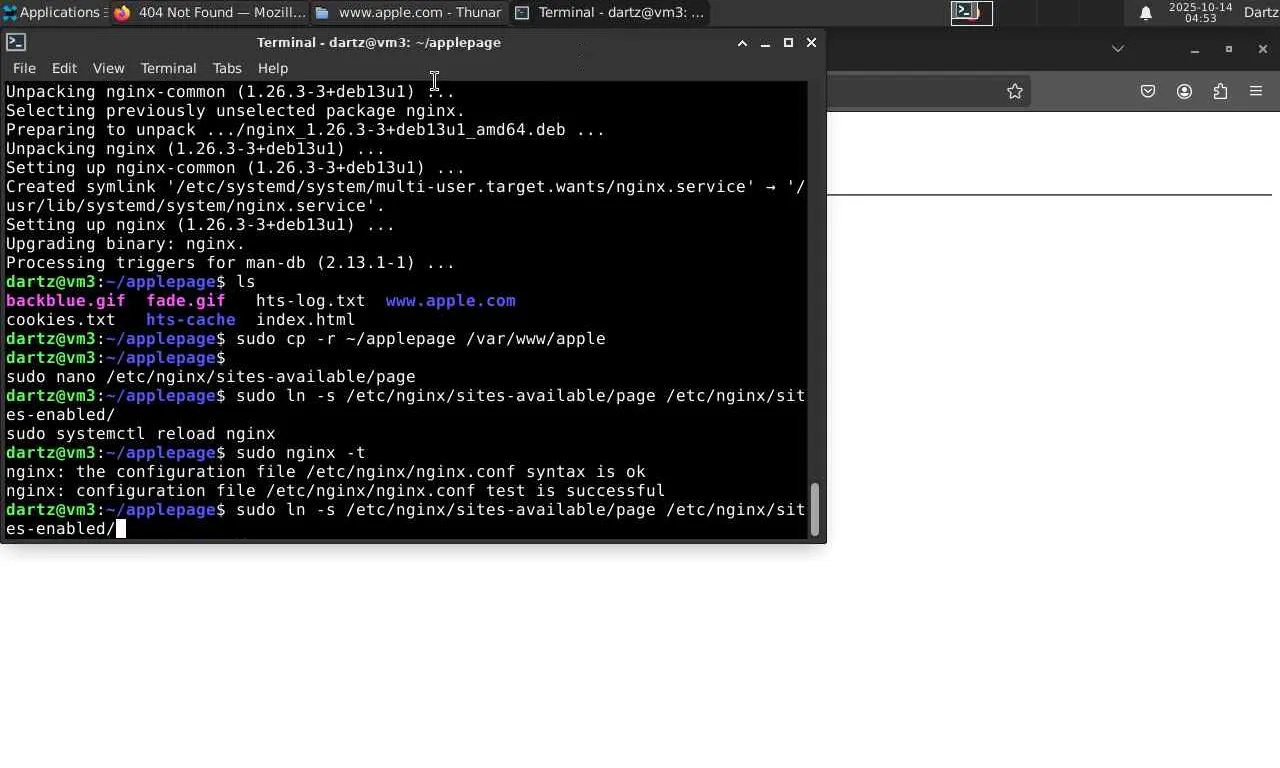This screenshot has height=768, width=1280.
Task: Switch to www.apple.com Thunar taskbar item
Action: click(x=408, y=12)
